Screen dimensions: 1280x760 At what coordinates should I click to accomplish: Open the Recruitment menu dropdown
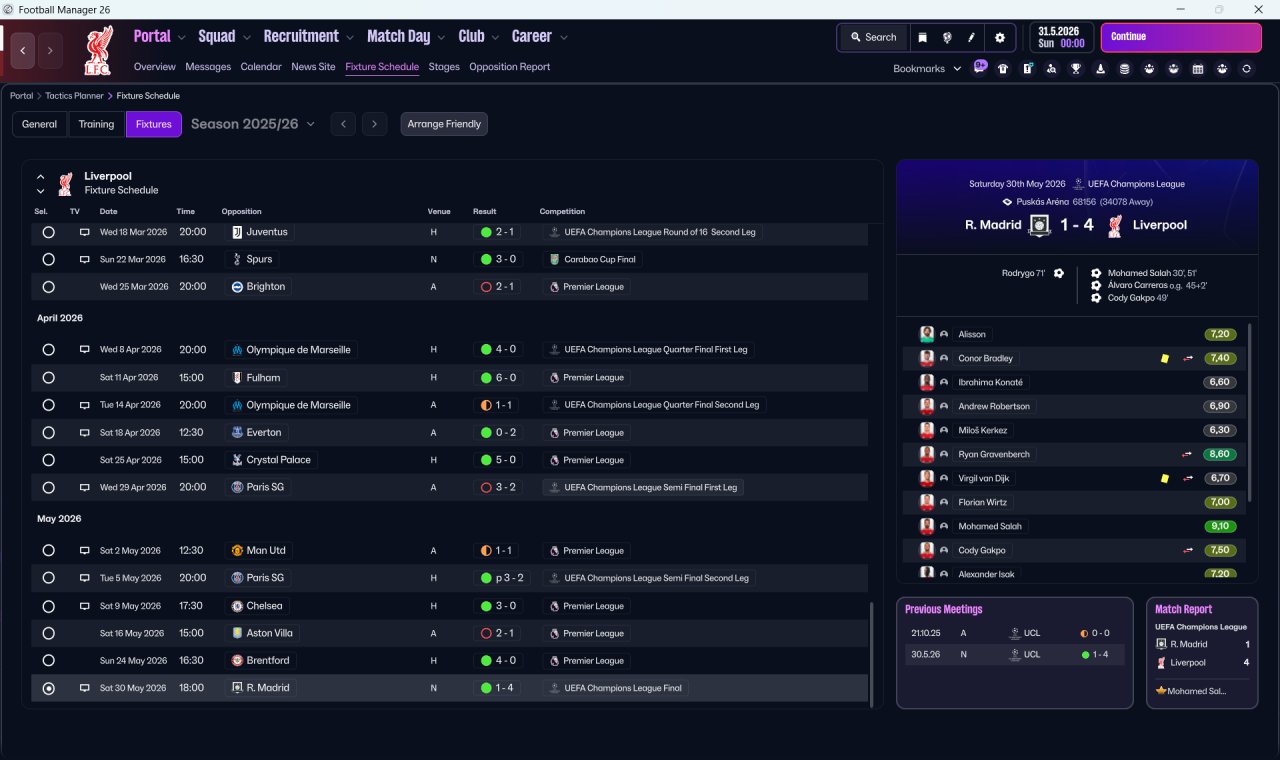(308, 37)
